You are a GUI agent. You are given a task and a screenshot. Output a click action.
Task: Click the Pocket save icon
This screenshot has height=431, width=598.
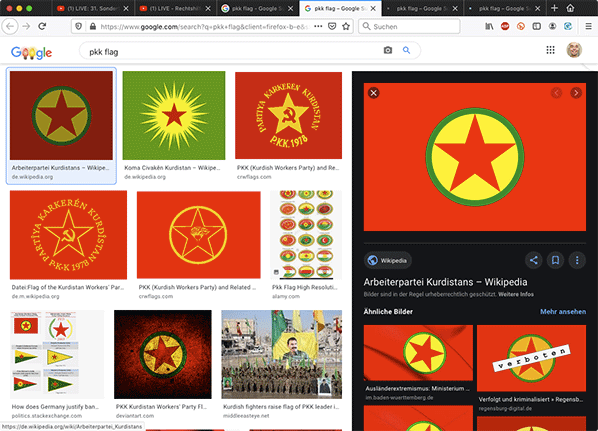[x=332, y=26]
